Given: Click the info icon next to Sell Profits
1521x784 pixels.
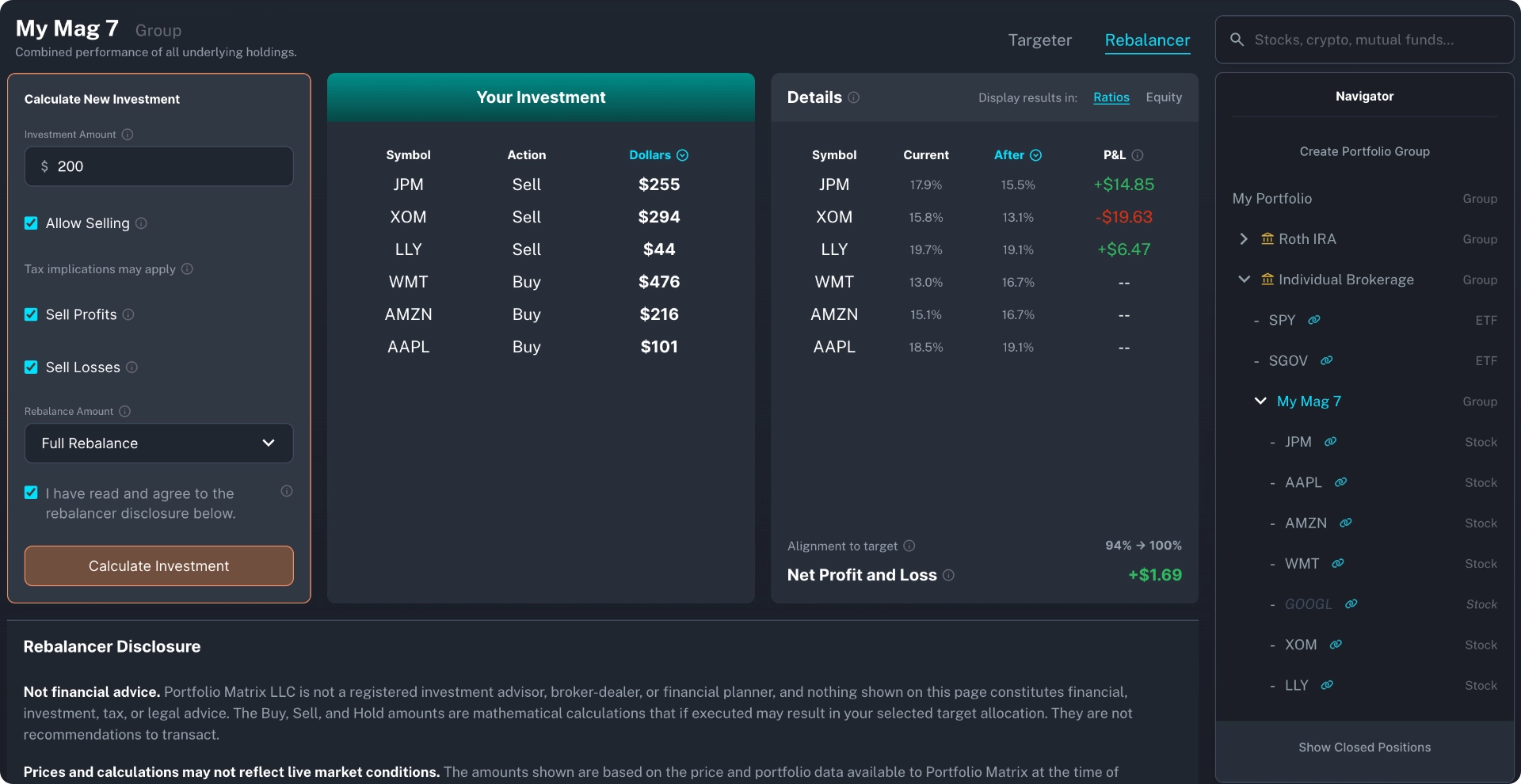Looking at the screenshot, I should 128,314.
